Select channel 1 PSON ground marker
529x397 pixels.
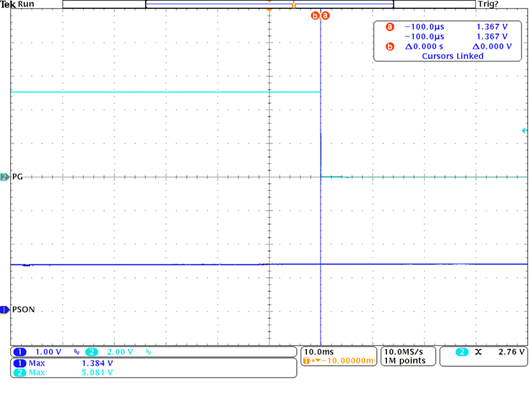click(4, 309)
